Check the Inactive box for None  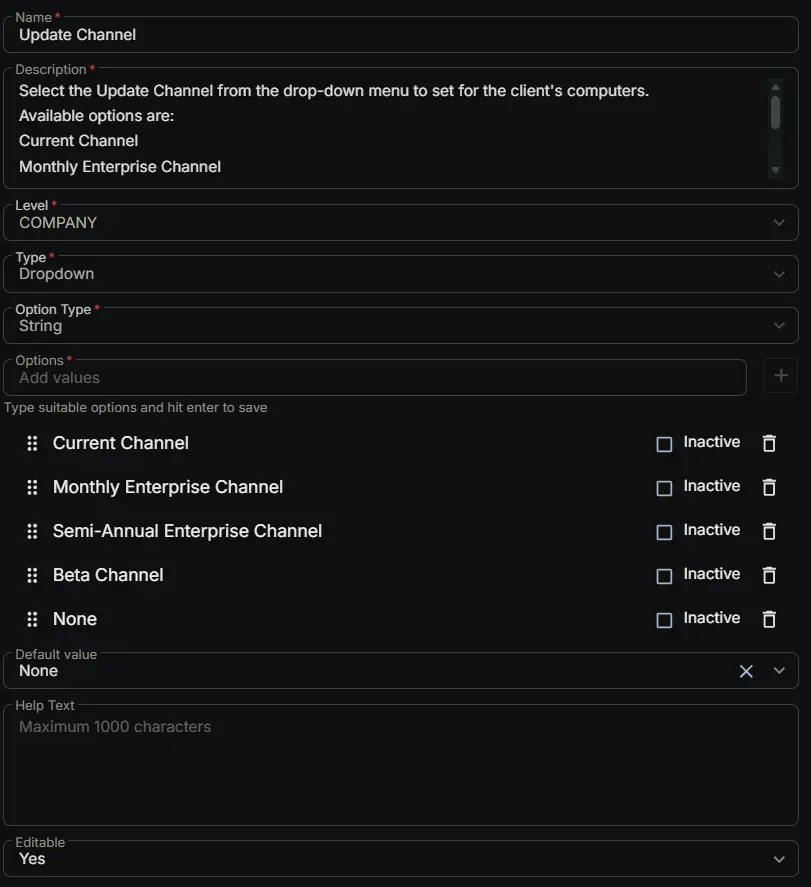[664, 620]
